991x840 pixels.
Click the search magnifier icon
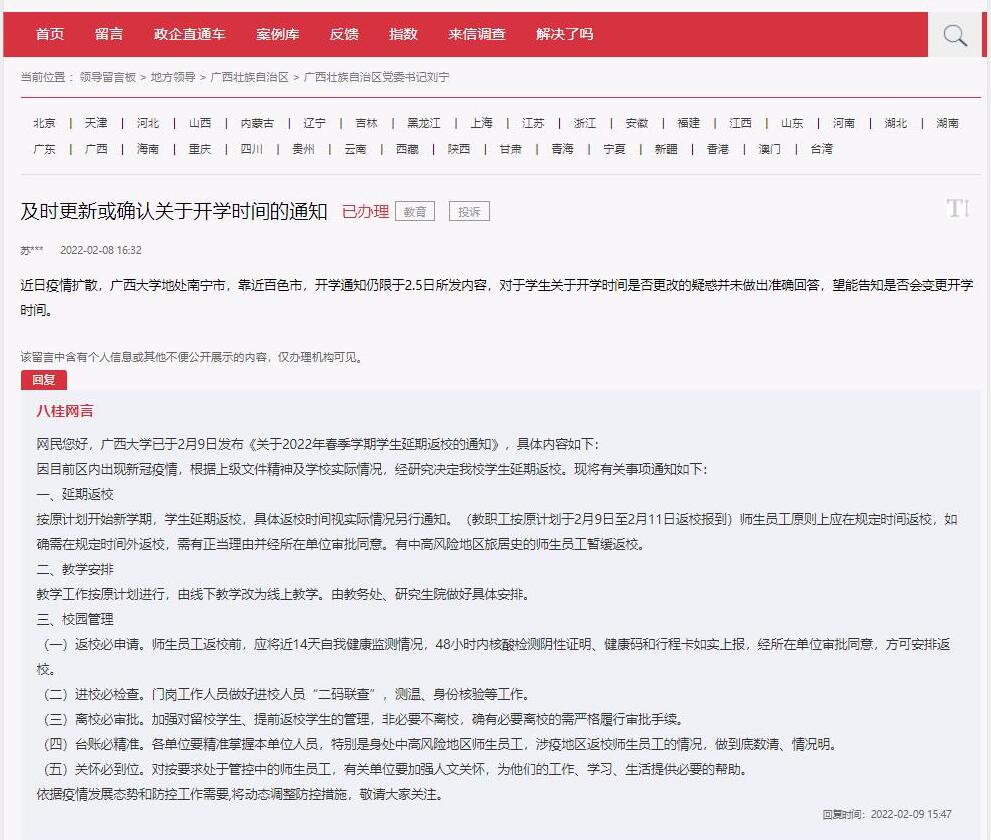pyautogui.click(x=955, y=36)
